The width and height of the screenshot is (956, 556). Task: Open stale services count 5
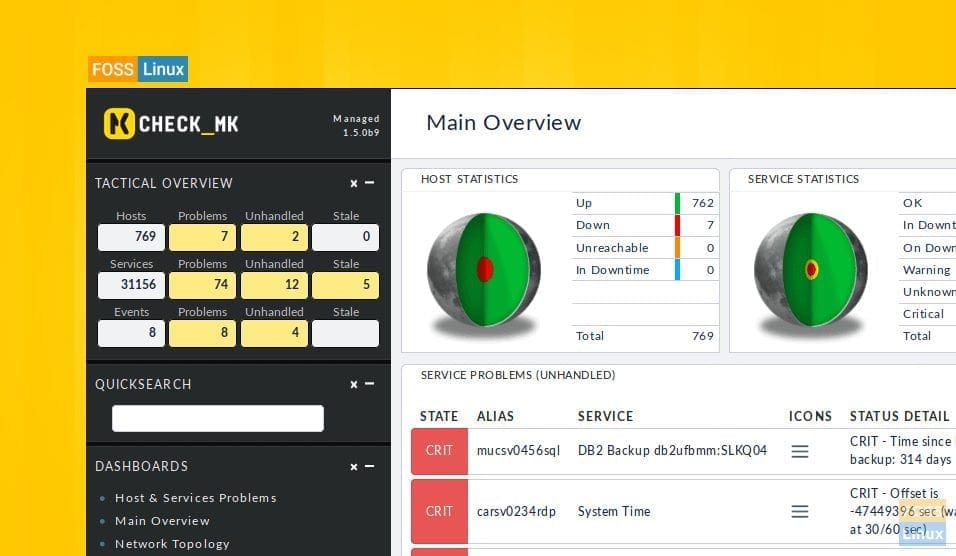click(345, 285)
